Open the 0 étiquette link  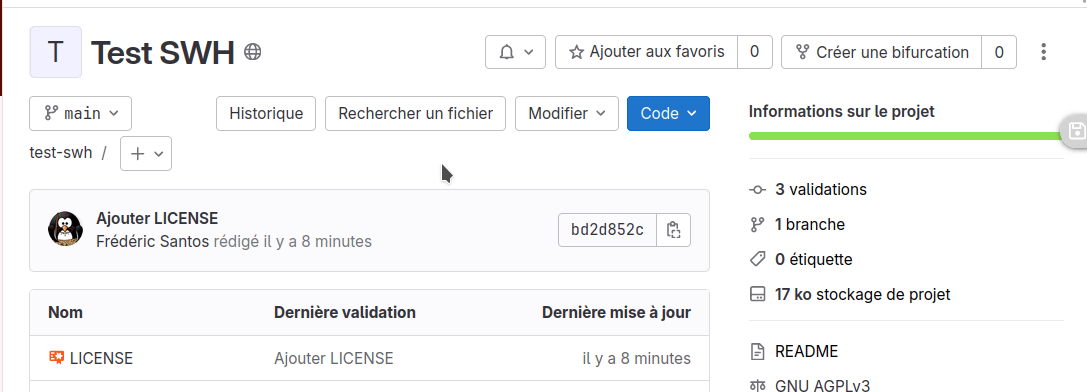(814, 259)
